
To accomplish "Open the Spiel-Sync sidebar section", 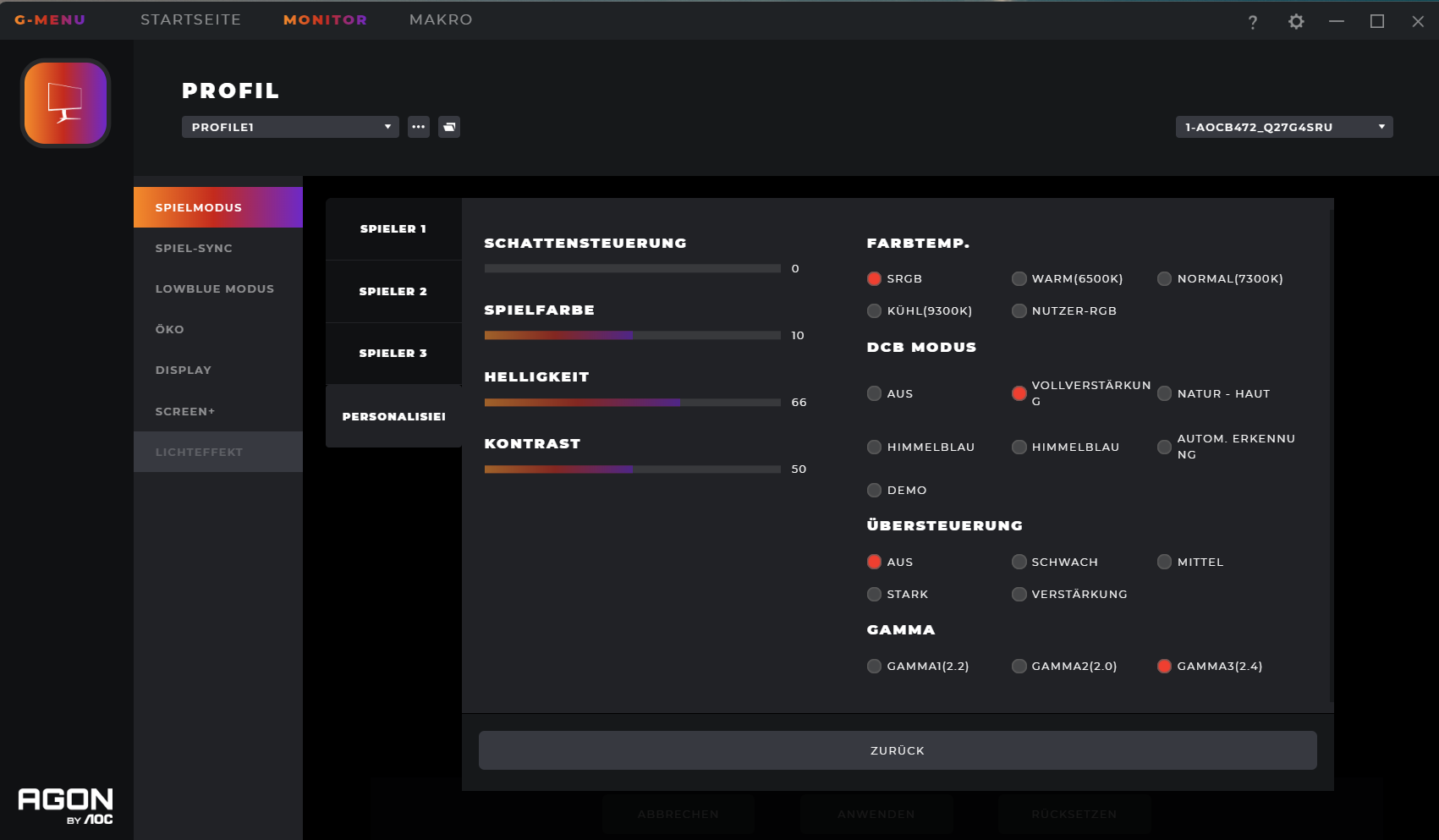I will [x=194, y=248].
